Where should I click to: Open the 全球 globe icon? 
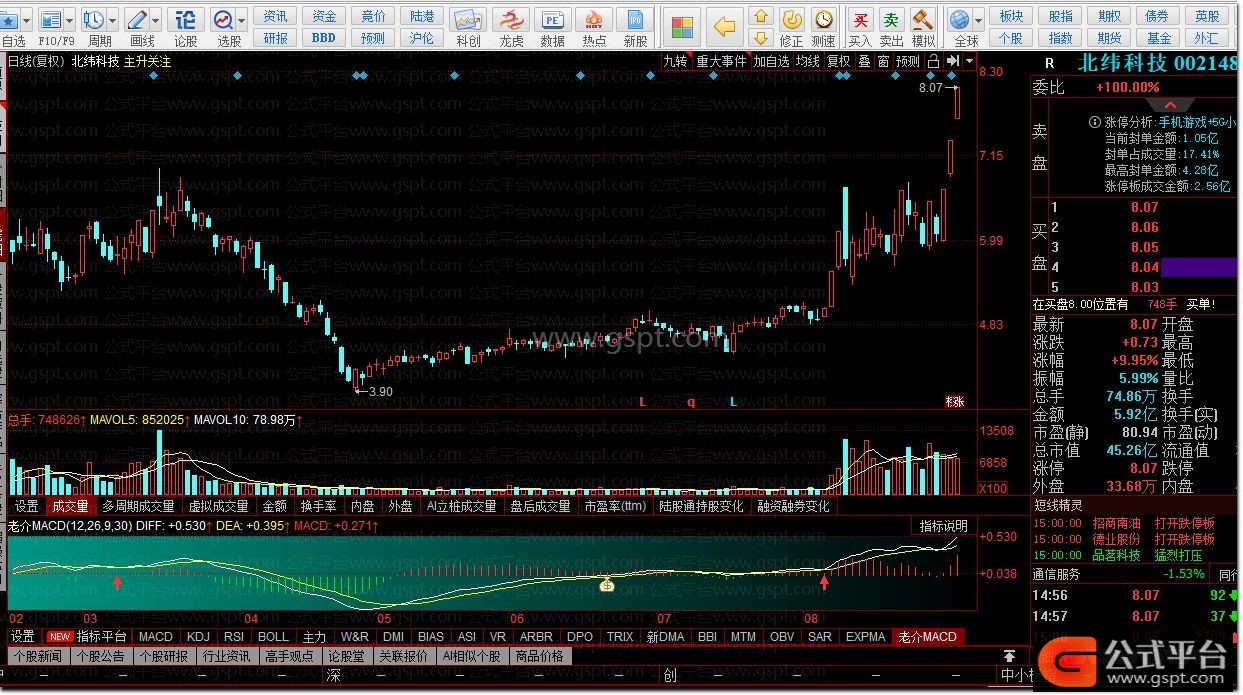coord(959,19)
